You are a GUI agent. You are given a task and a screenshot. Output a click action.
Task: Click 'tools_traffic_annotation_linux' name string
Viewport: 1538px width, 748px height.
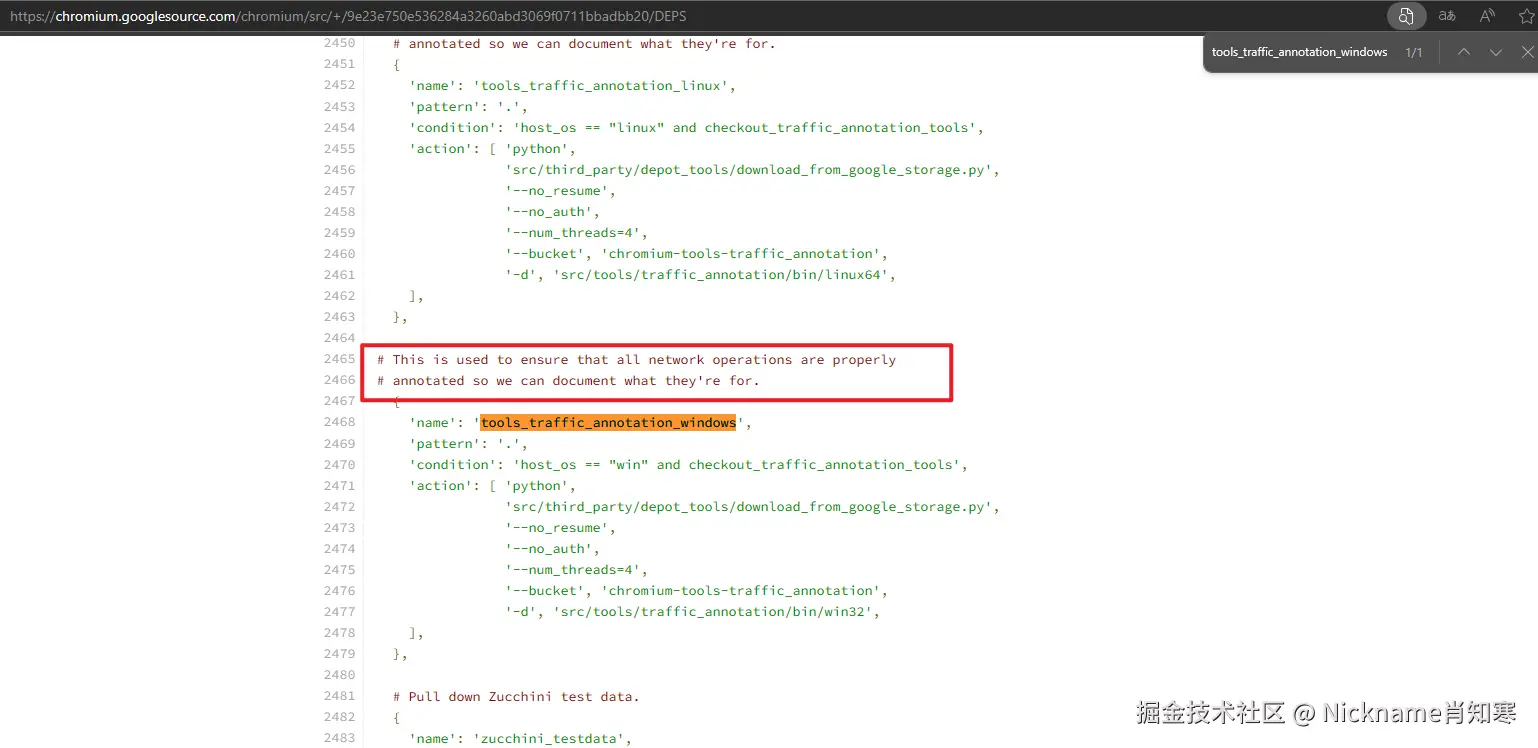[x=600, y=85]
